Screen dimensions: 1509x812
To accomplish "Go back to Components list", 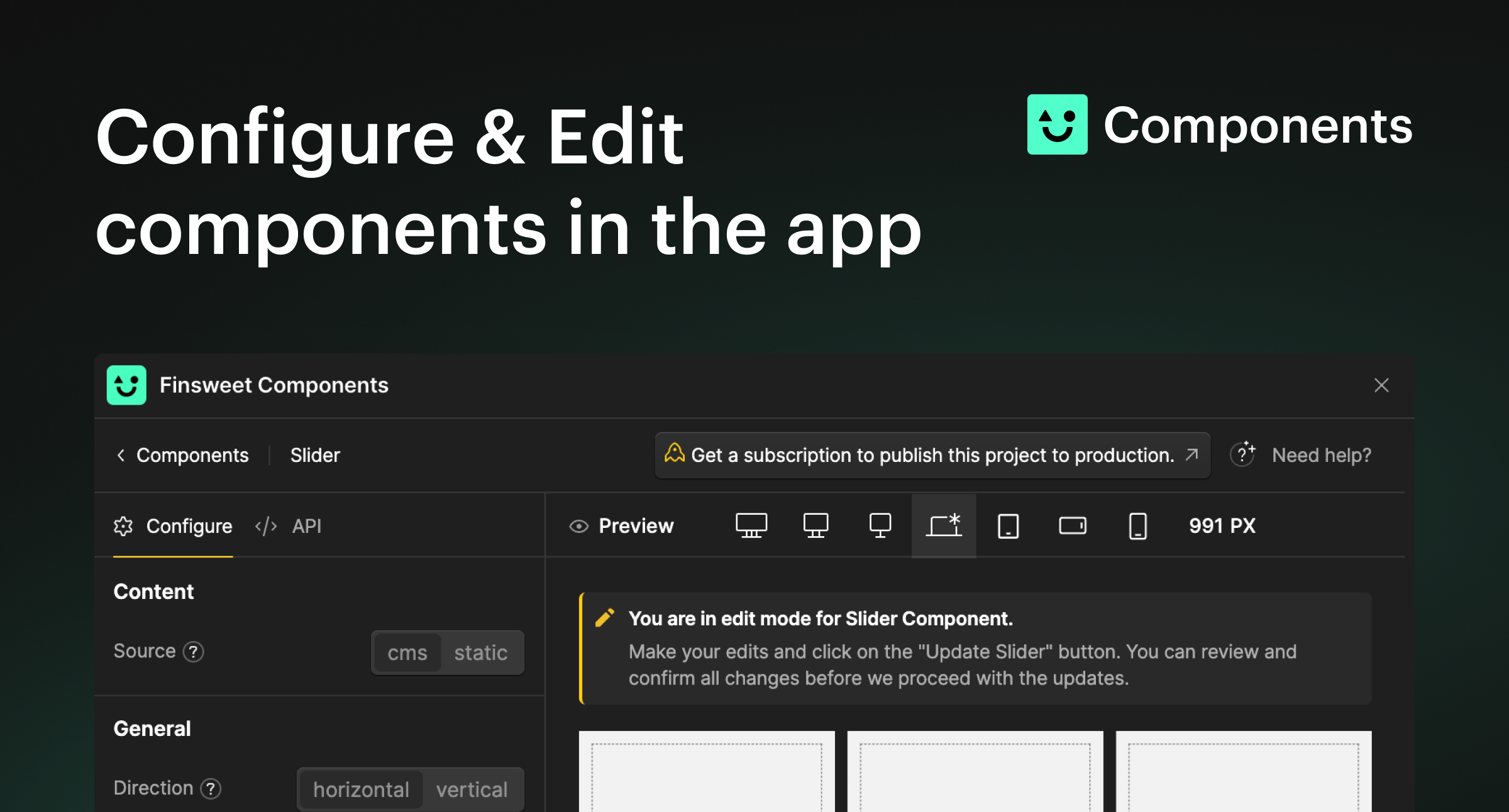I will (192, 455).
